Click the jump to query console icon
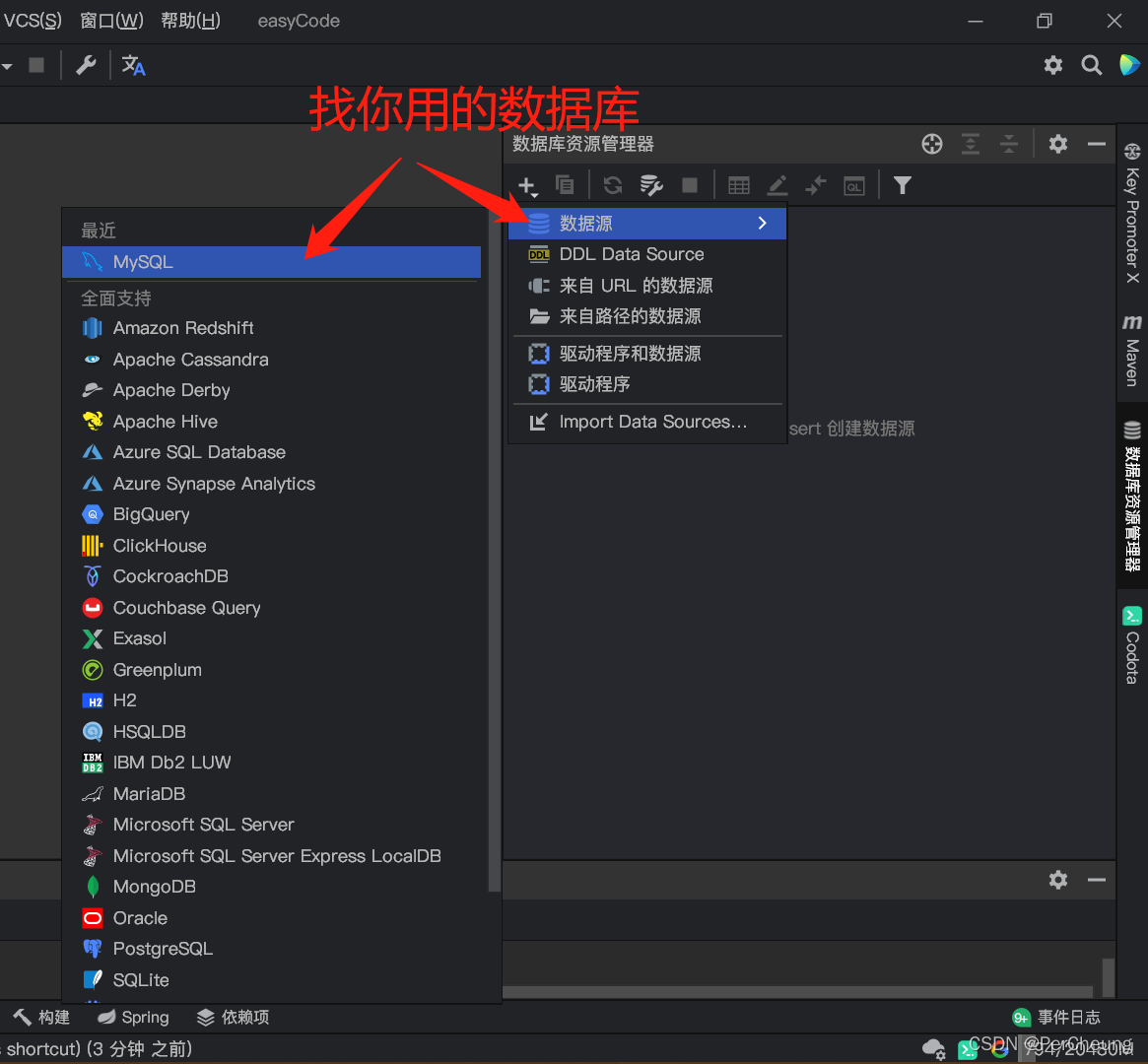This screenshot has height=1064, width=1148. tap(853, 184)
